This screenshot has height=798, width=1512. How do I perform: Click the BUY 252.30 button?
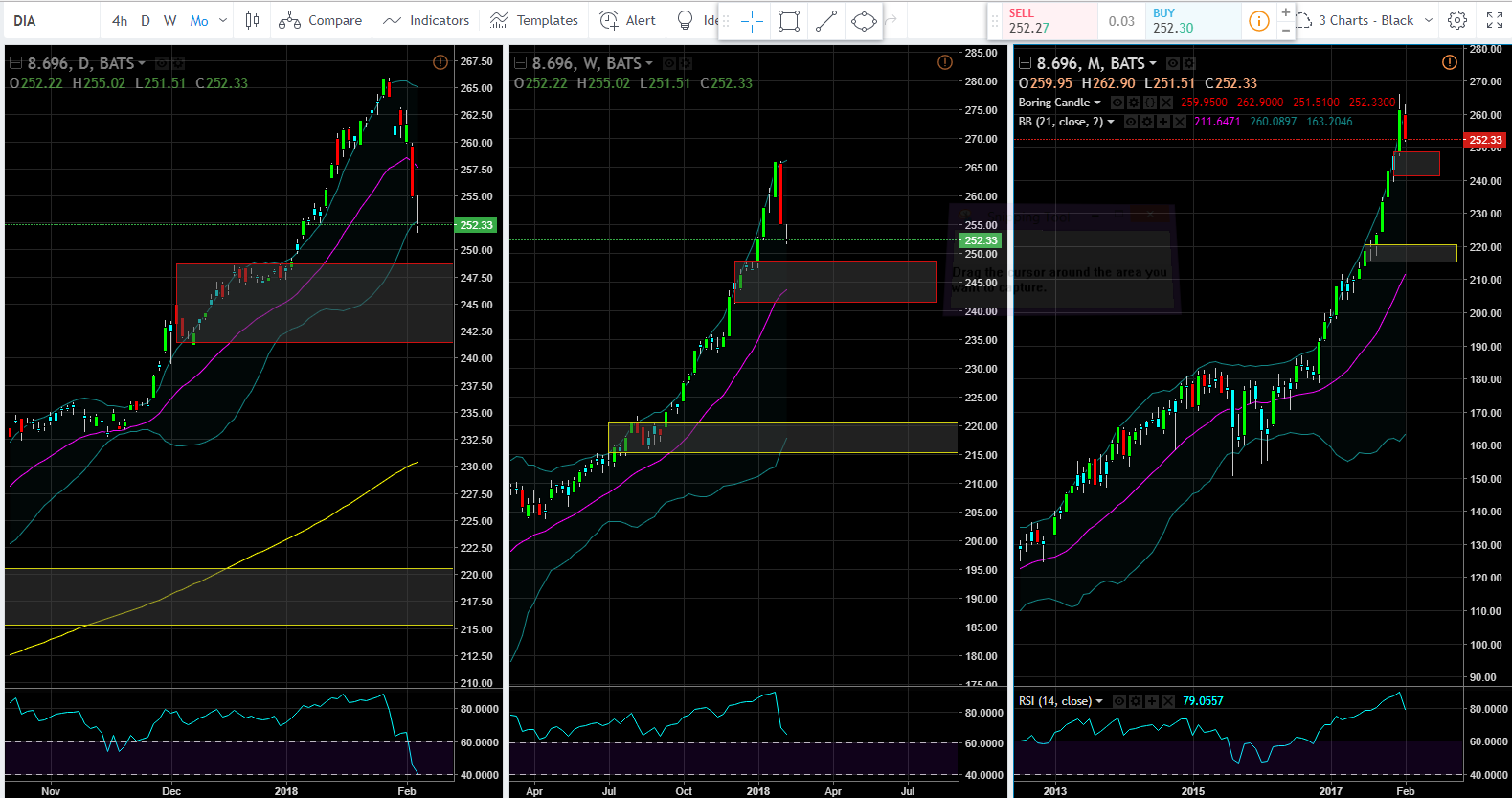(x=1193, y=20)
